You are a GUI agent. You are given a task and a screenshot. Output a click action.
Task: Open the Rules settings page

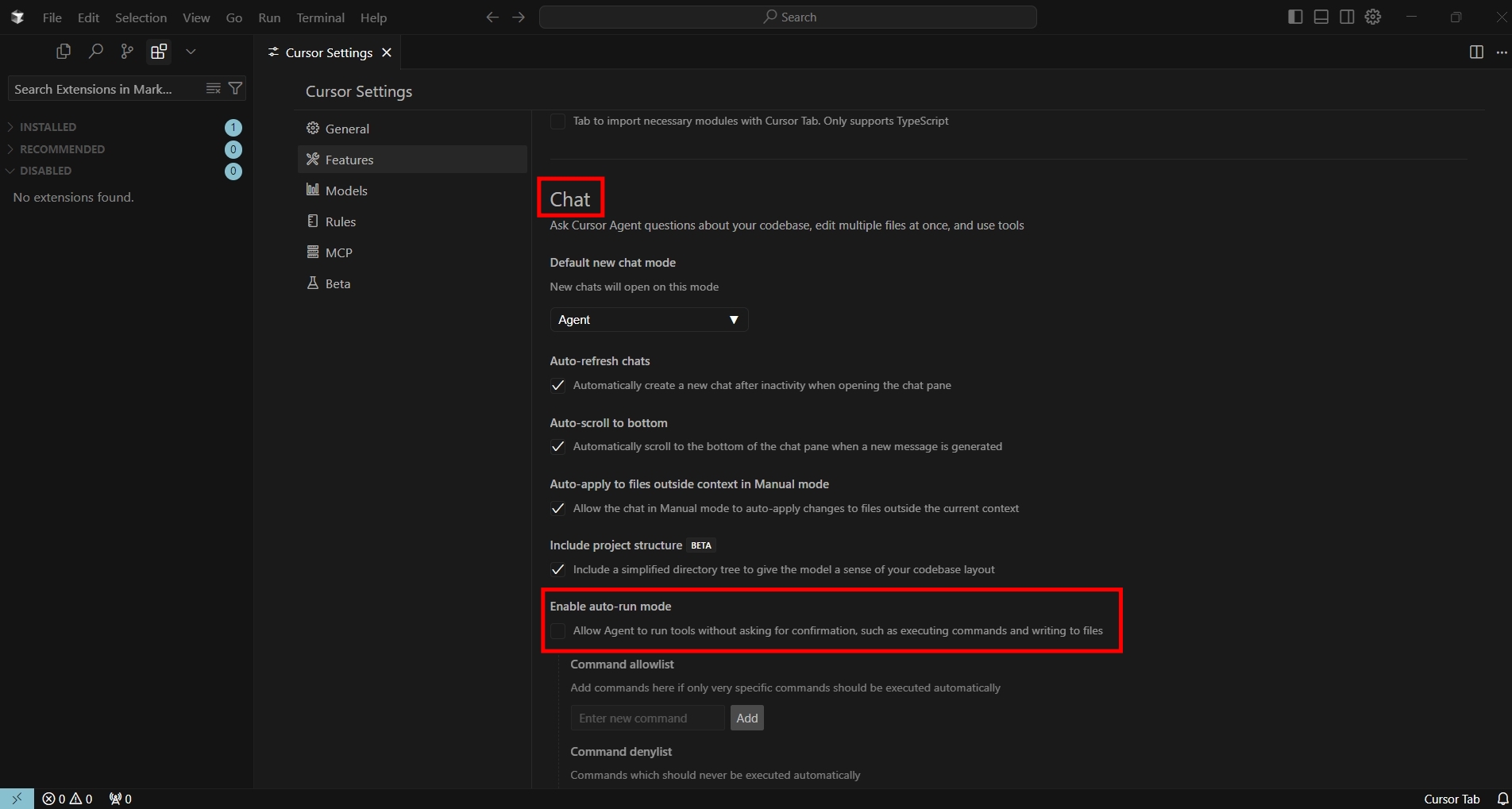click(x=412, y=222)
